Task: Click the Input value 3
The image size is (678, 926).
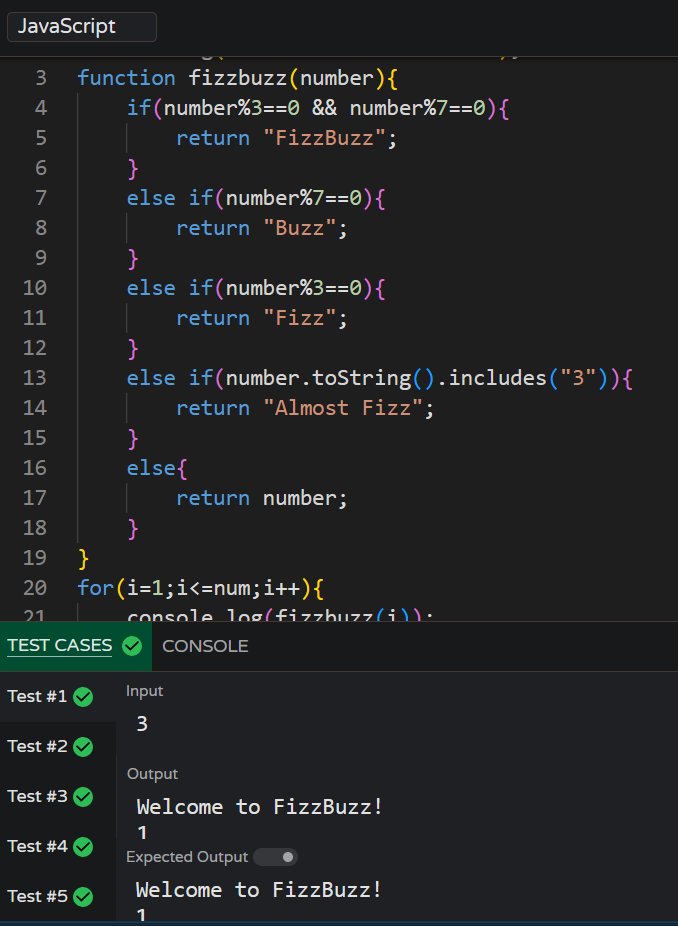Action: pyautogui.click(x=142, y=723)
